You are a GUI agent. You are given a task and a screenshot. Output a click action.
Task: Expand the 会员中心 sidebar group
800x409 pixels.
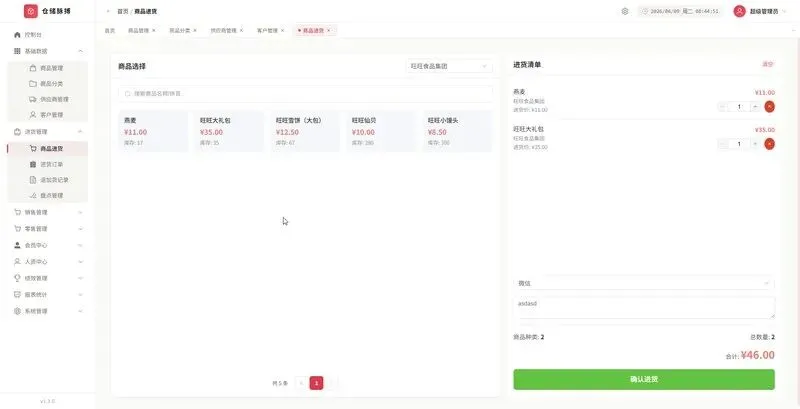click(x=47, y=245)
